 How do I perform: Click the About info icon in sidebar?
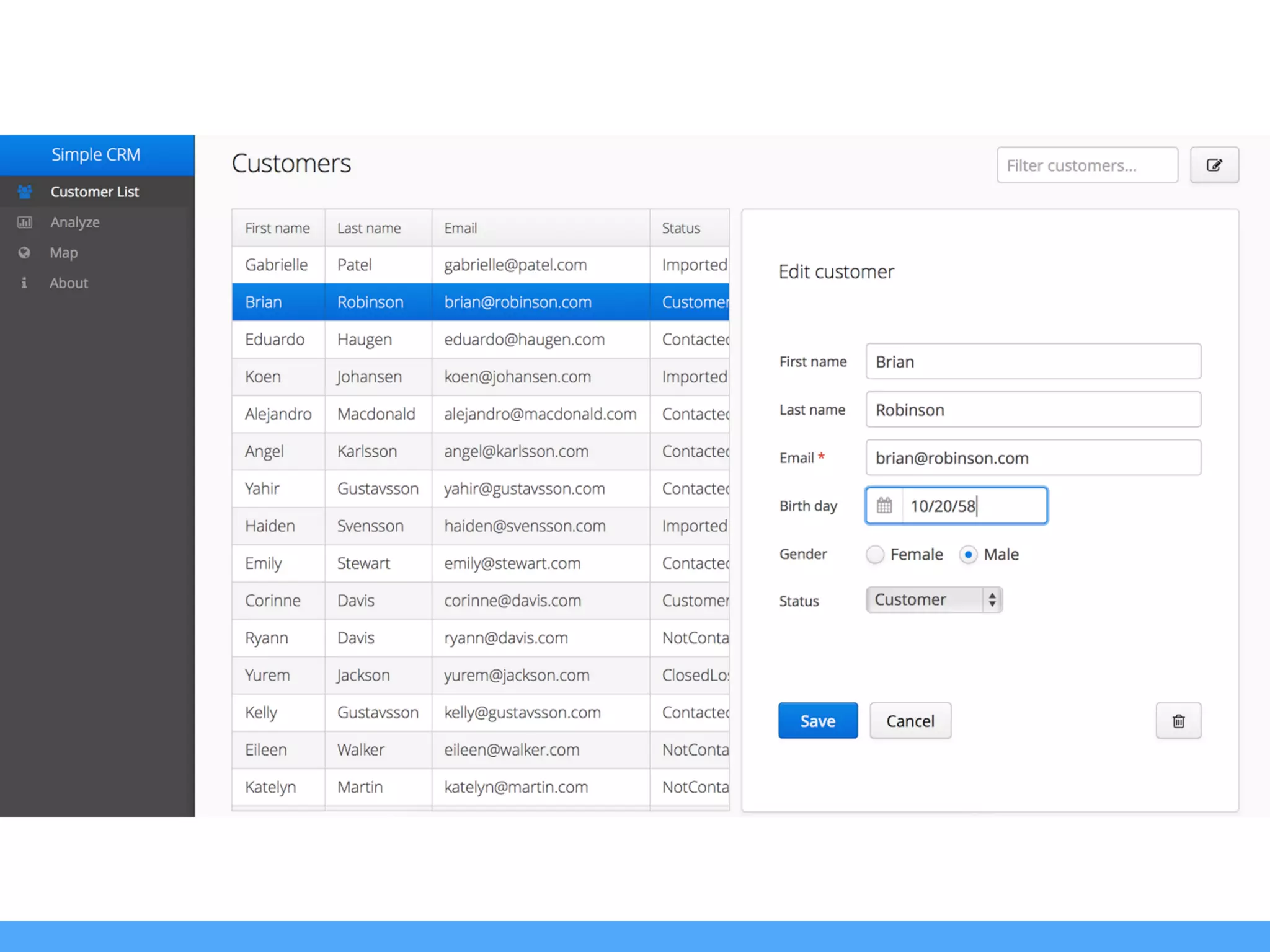coord(24,283)
